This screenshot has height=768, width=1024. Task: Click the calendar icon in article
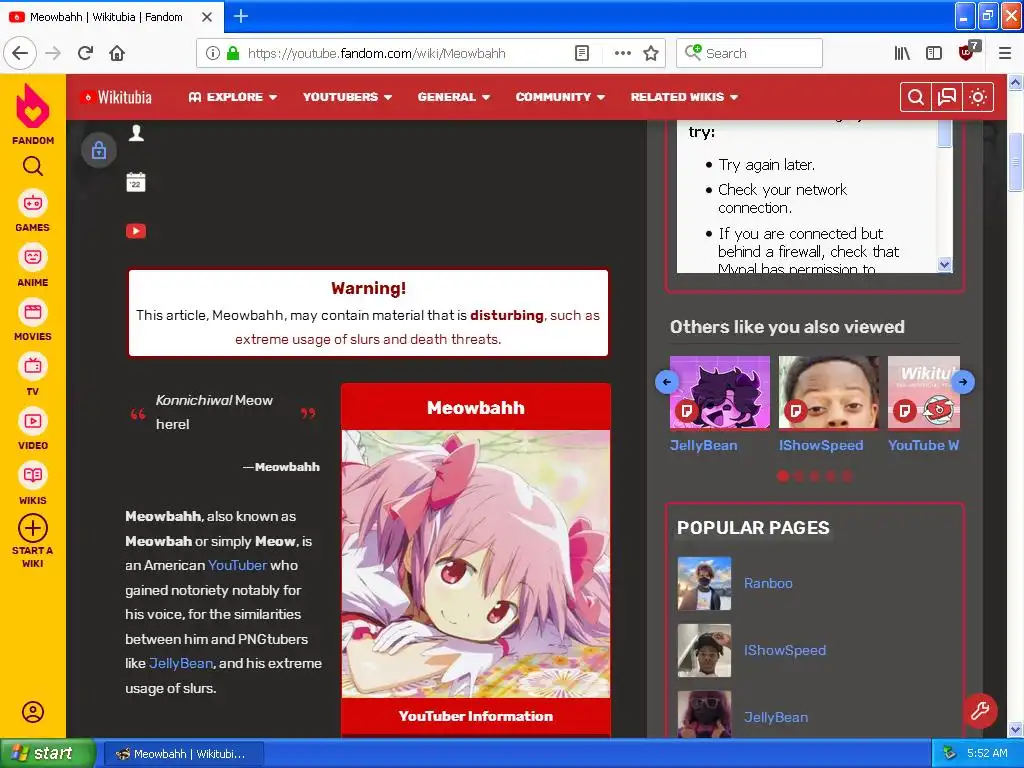(x=136, y=182)
